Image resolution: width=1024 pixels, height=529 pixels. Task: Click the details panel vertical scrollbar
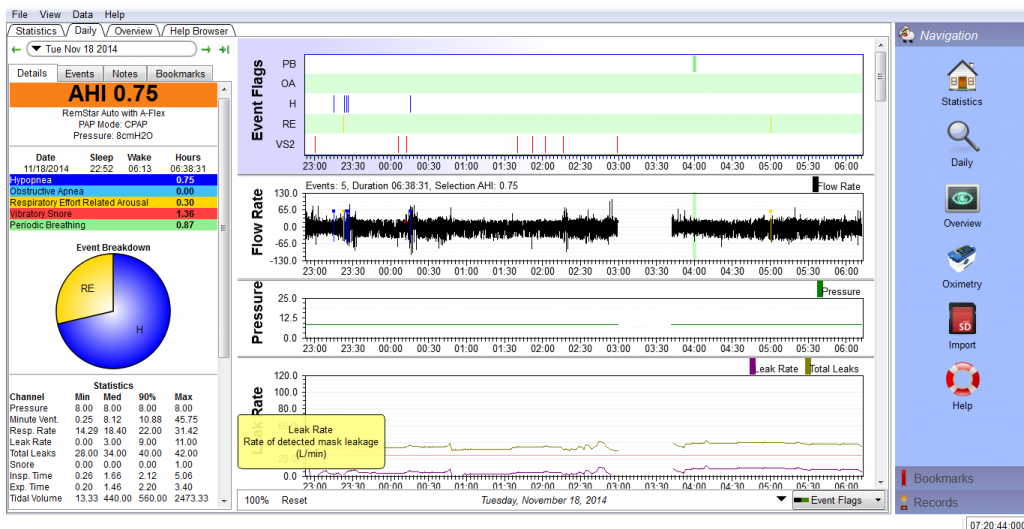(x=224, y=227)
